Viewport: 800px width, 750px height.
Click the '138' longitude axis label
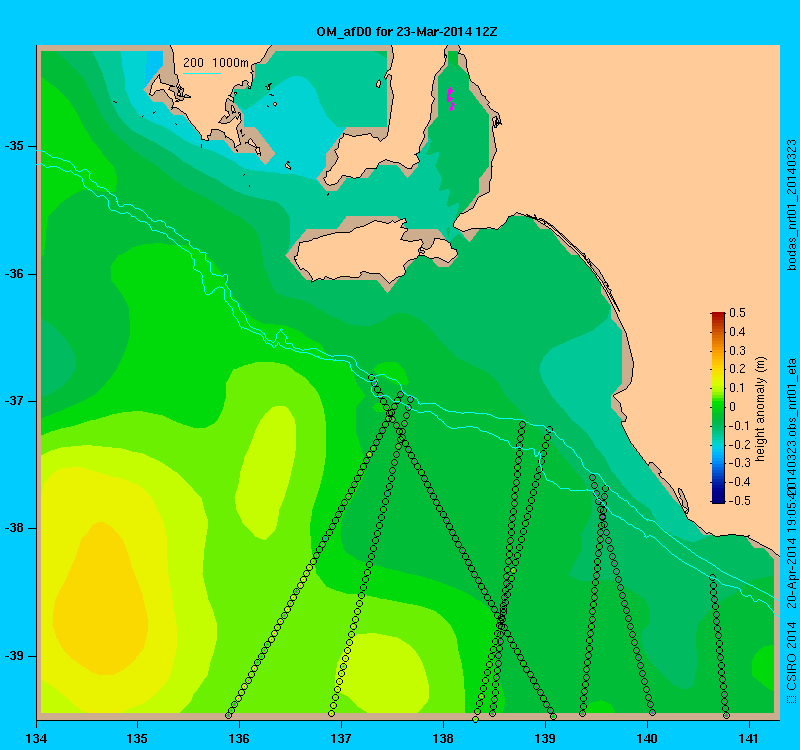pyautogui.click(x=443, y=738)
